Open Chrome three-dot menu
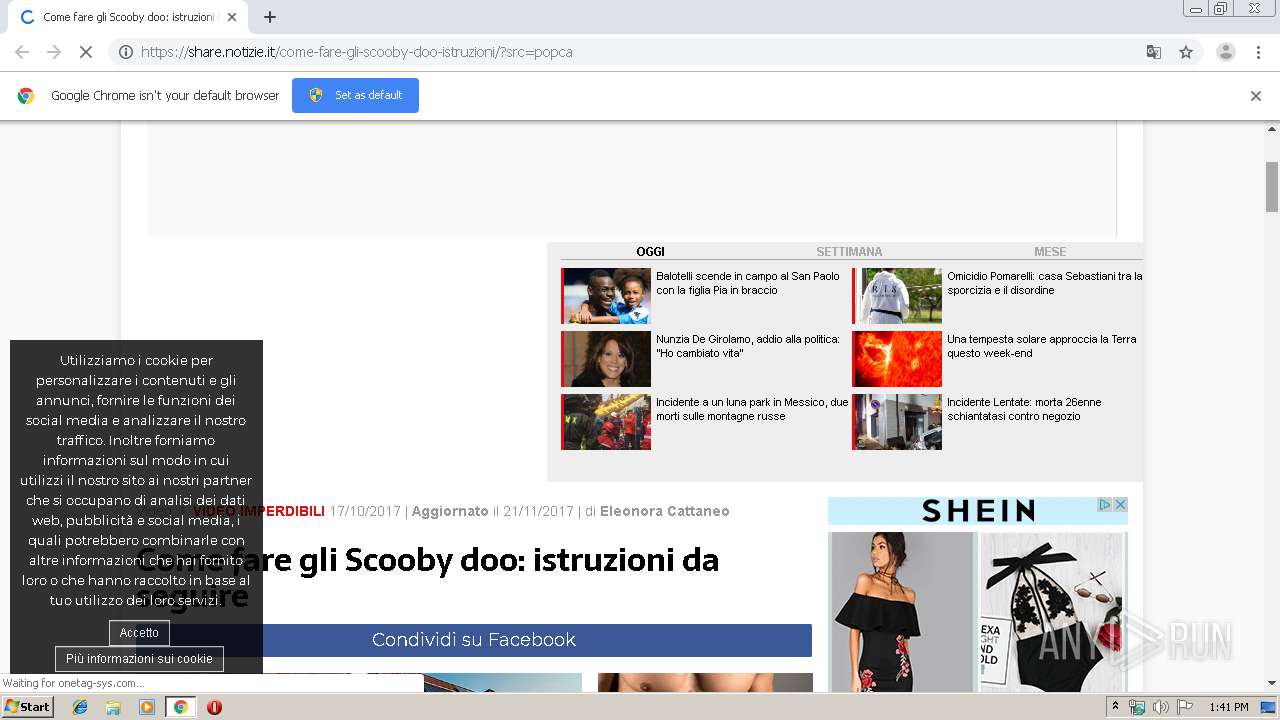This screenshot has height=720, width=1280. (x=1258, y=52)
